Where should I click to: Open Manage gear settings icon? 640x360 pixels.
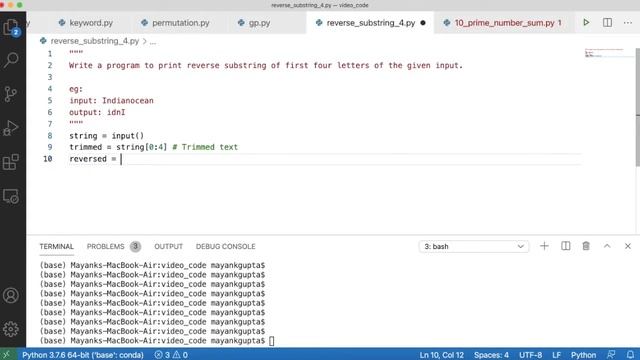(11, 329)
